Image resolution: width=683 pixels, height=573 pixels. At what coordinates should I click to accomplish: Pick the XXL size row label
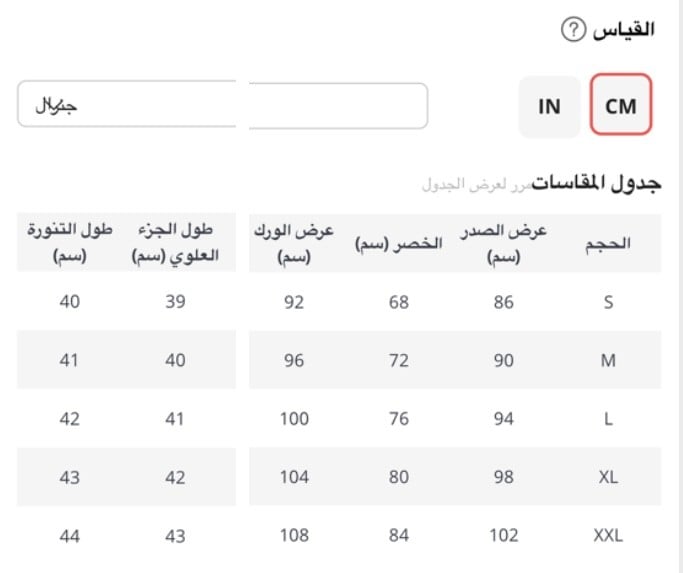pyautogui.click(x=607, y=536)
